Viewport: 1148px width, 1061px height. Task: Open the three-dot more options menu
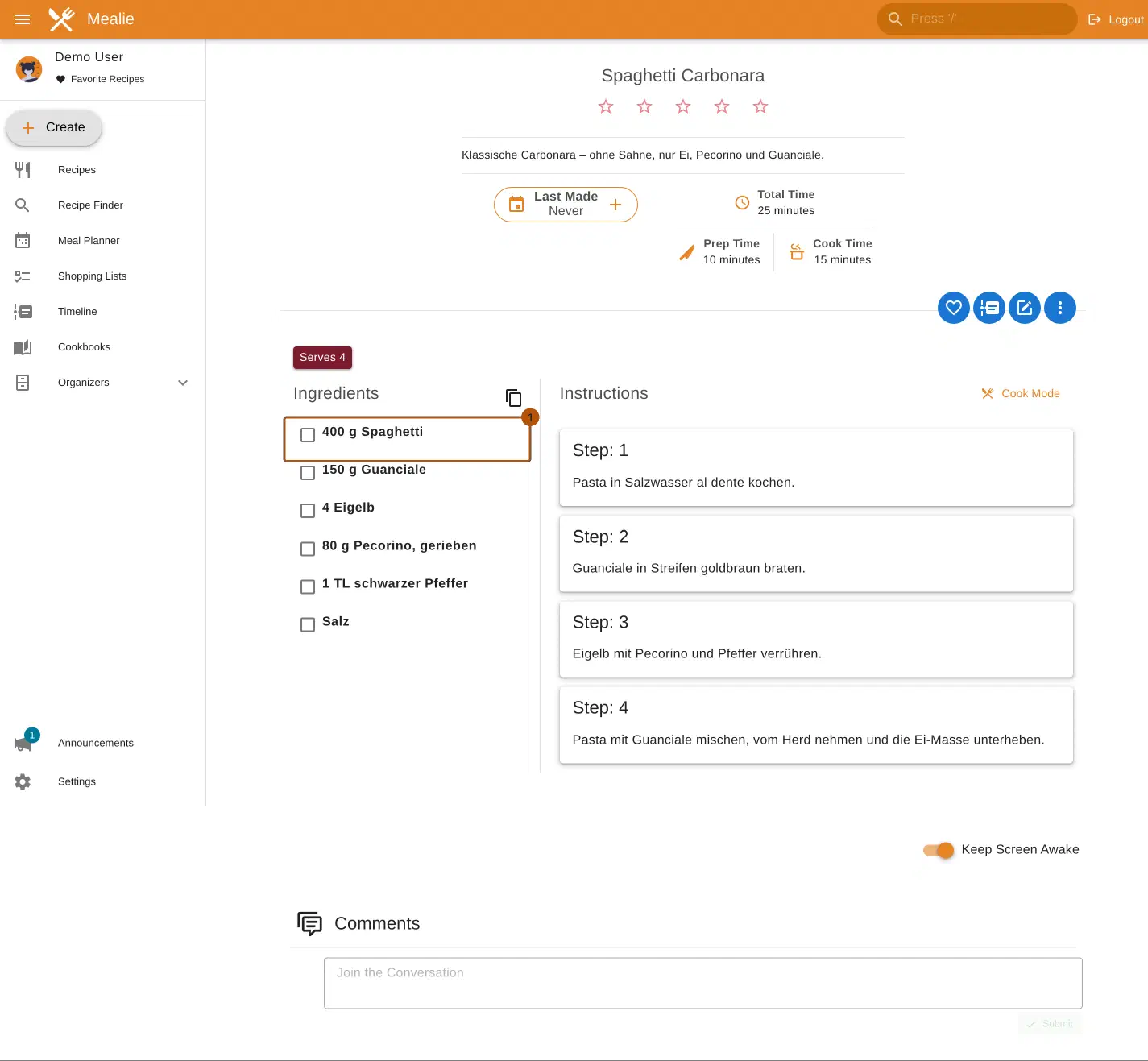click(x=1060, y=308)
